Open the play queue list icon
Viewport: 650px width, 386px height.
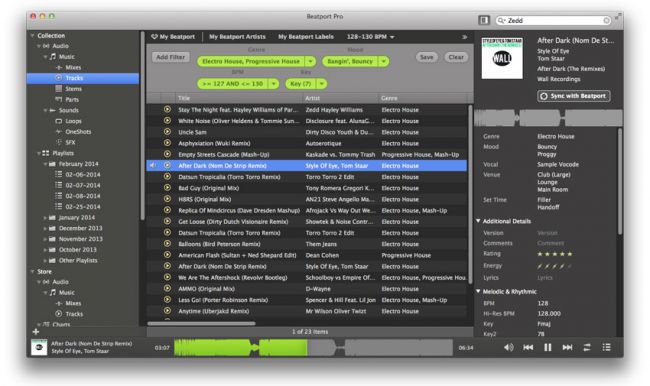606,347
